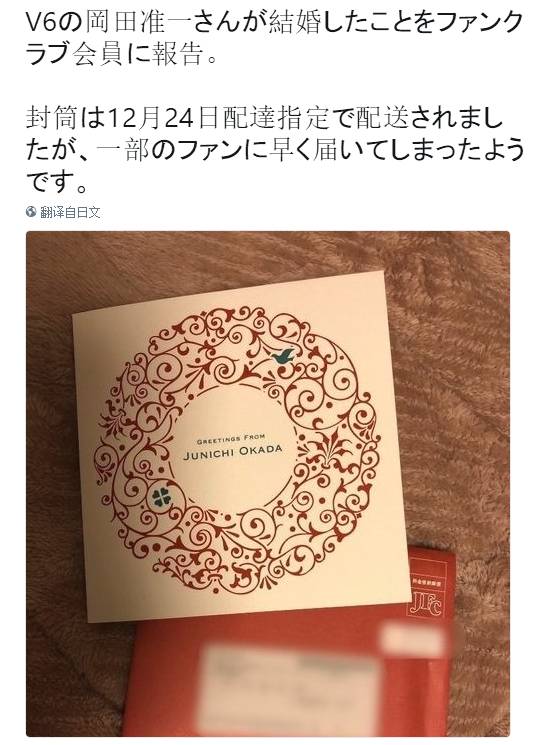Click the red ornamental wreath pattern on the card

238,449
